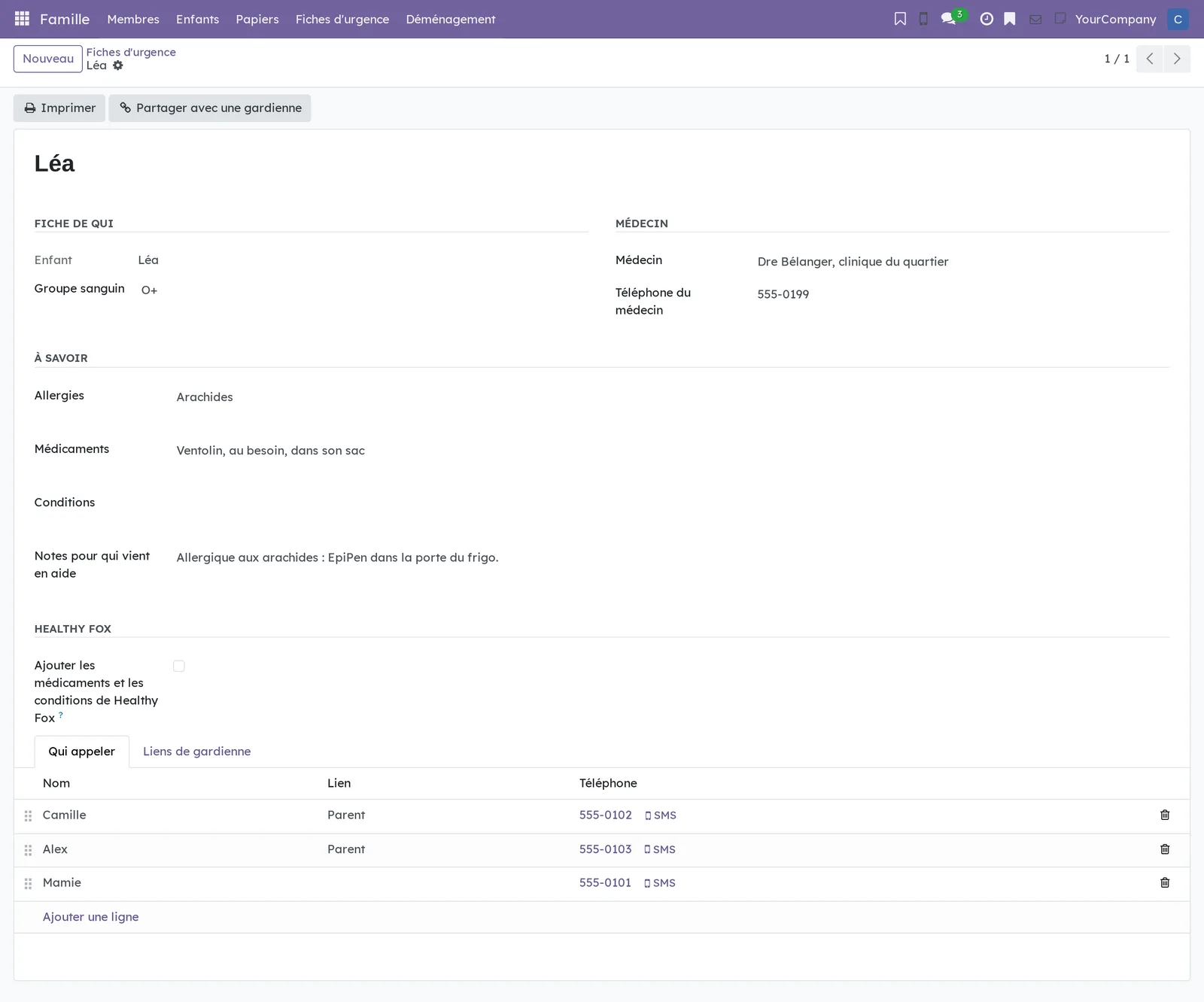Click Ajouter une ligne link
This screenshot has width=1204, height=1002.
click(91, 917)
